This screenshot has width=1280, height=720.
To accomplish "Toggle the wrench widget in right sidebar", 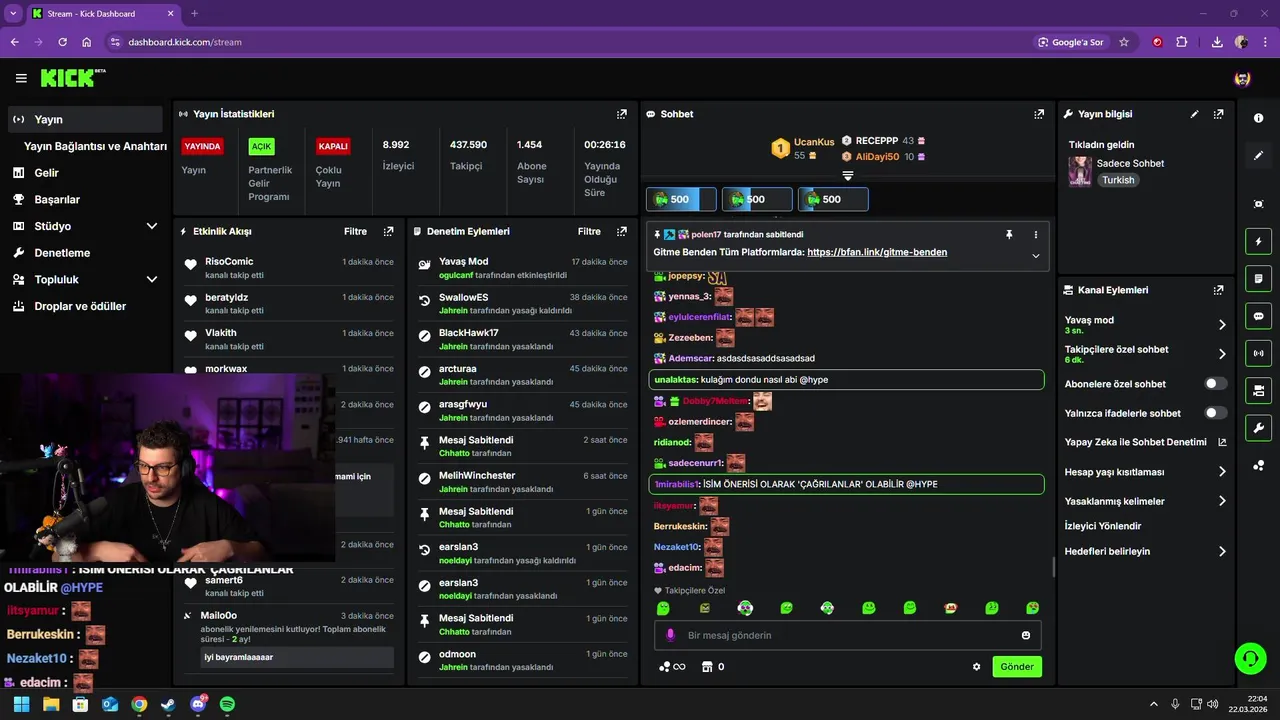I will 1258,428.
